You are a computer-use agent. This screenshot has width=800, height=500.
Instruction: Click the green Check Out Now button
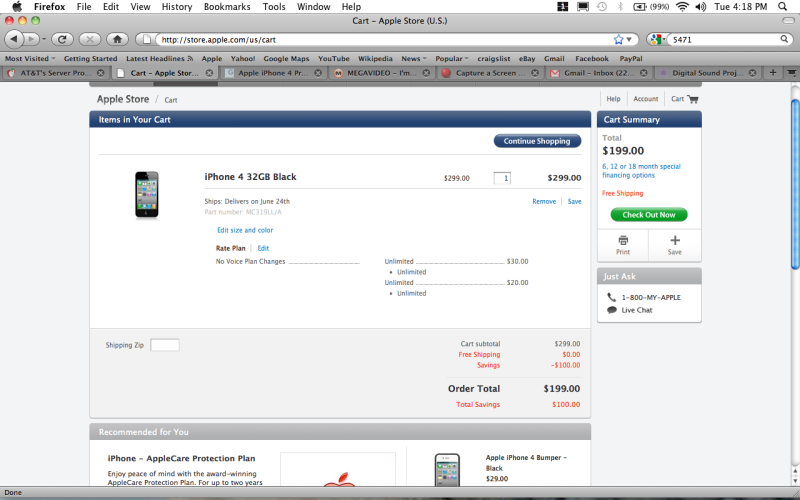pyautogui.click(x=649, y=215)
